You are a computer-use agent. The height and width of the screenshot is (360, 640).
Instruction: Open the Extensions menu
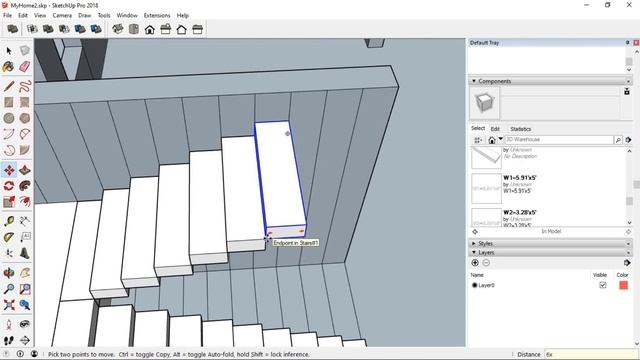157,16
